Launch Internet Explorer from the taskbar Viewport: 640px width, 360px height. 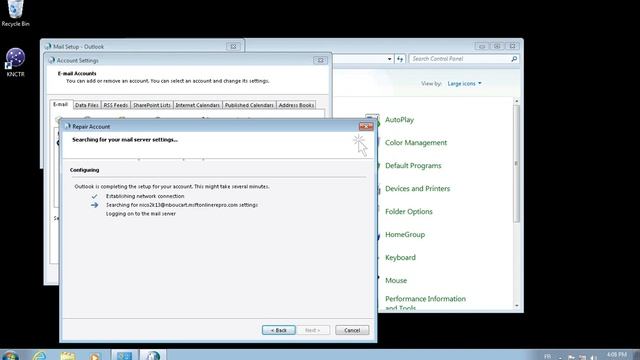(40, 356)
